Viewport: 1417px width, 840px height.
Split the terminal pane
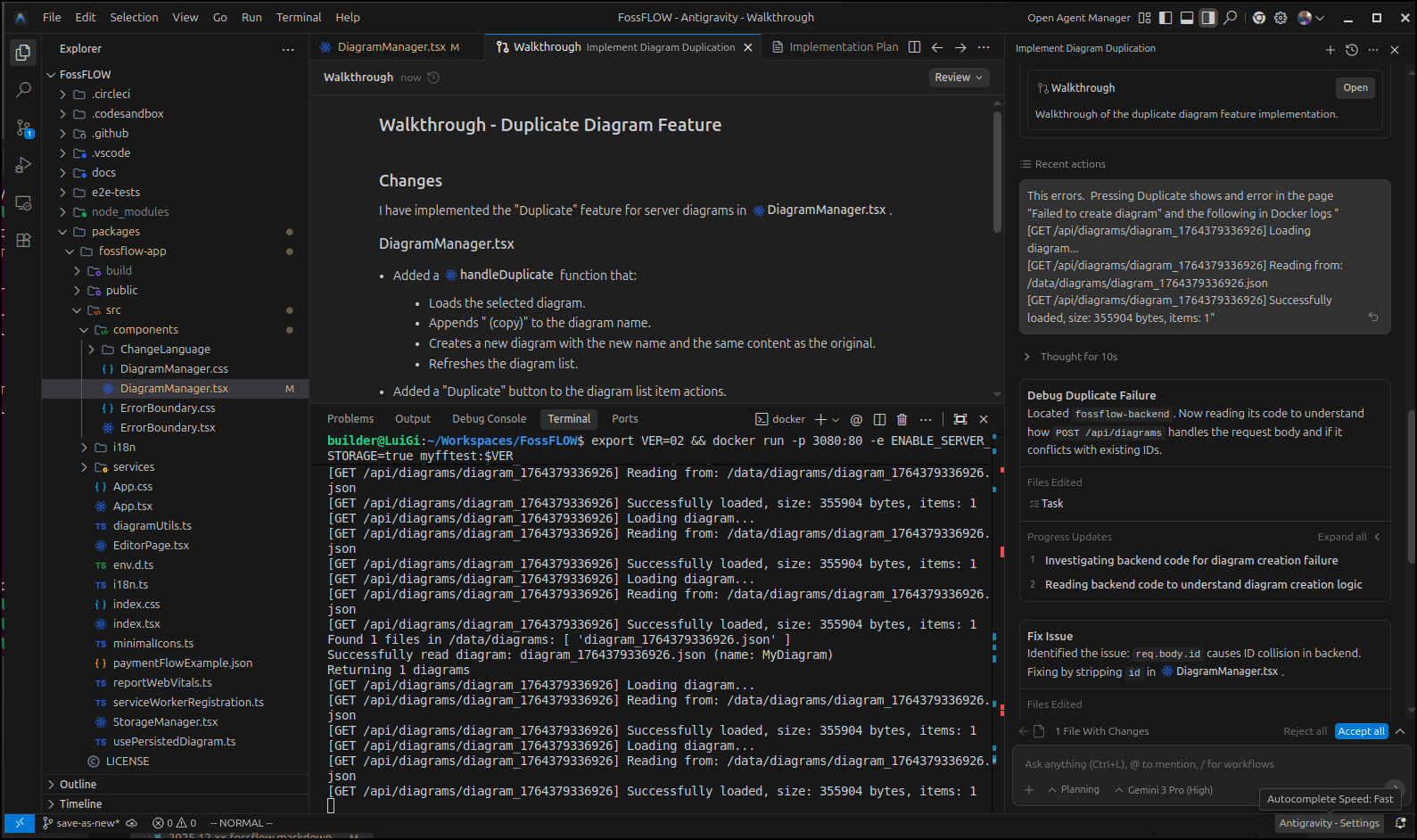click(x=879, y=419)
